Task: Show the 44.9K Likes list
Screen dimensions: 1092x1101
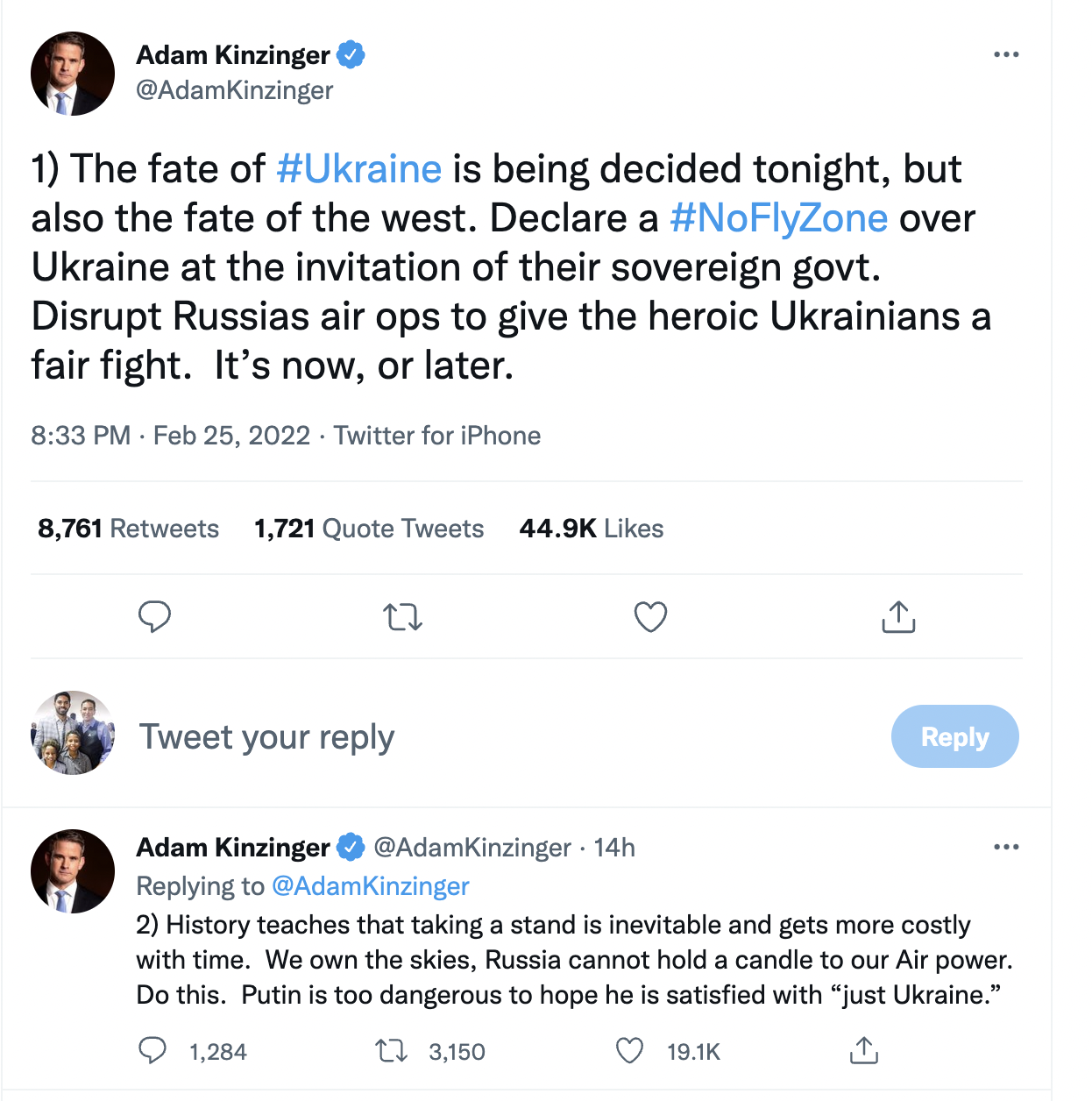Action: (592, 529)
